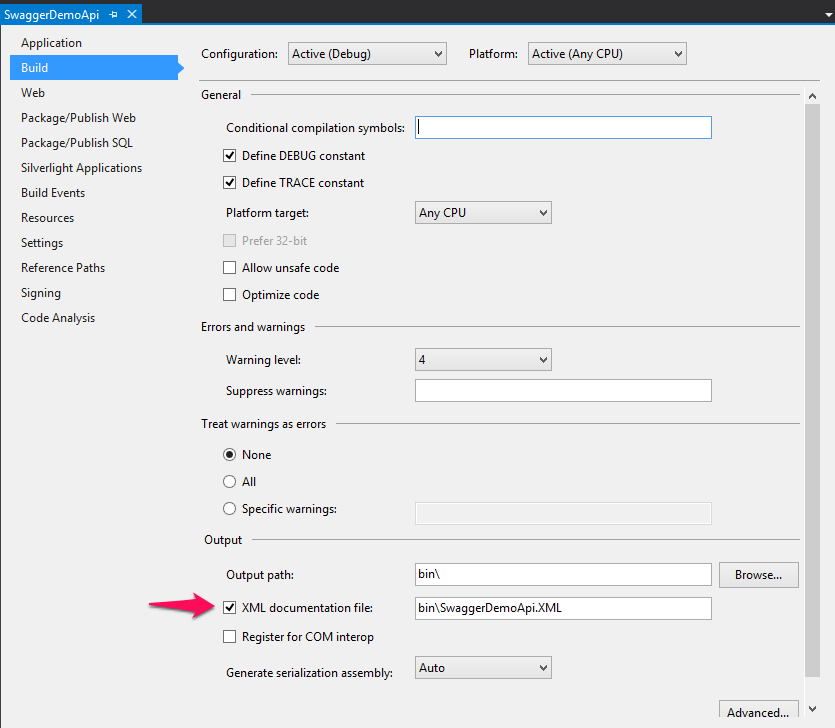Click the XML documentation file path field
The width and height of the screenshot is (835, 728).
(x=563, y=608)
